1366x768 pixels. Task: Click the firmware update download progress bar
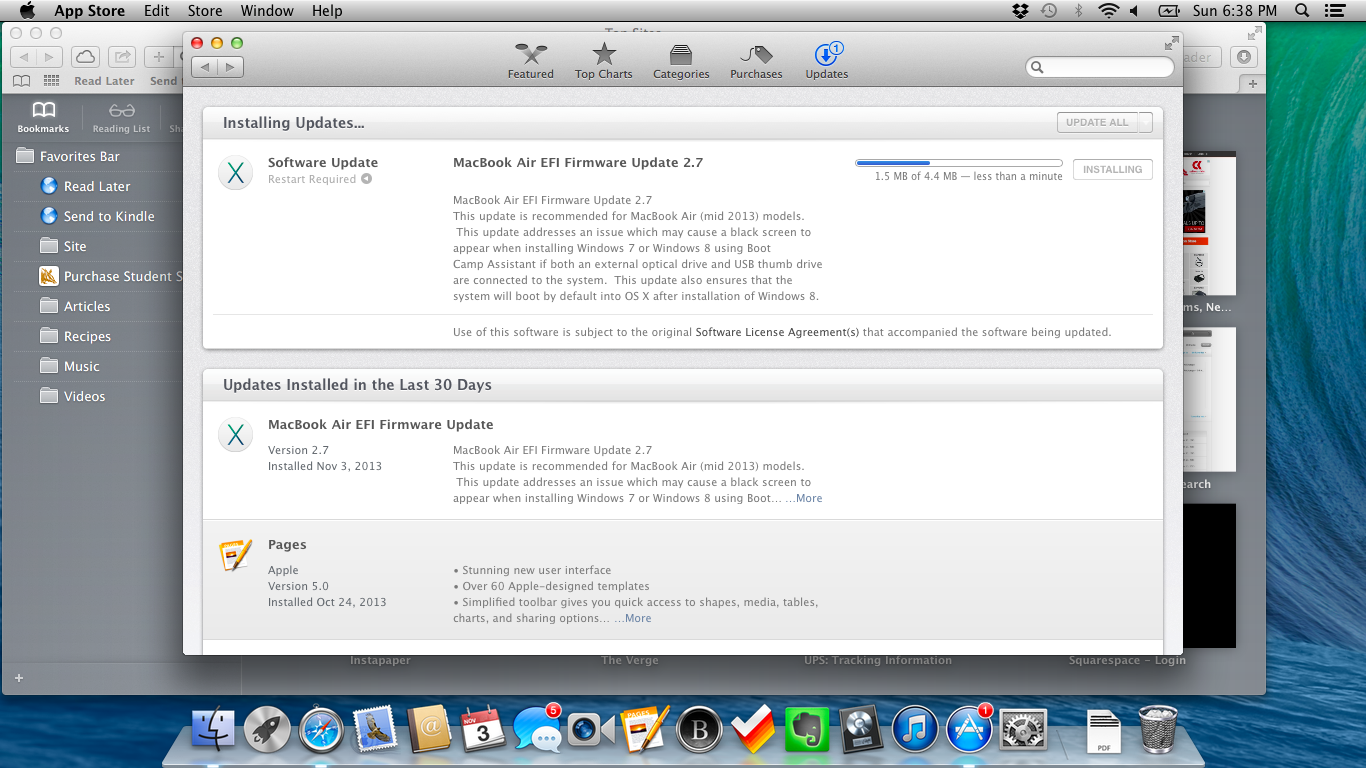pyautogui.click(x=959, y=162)
